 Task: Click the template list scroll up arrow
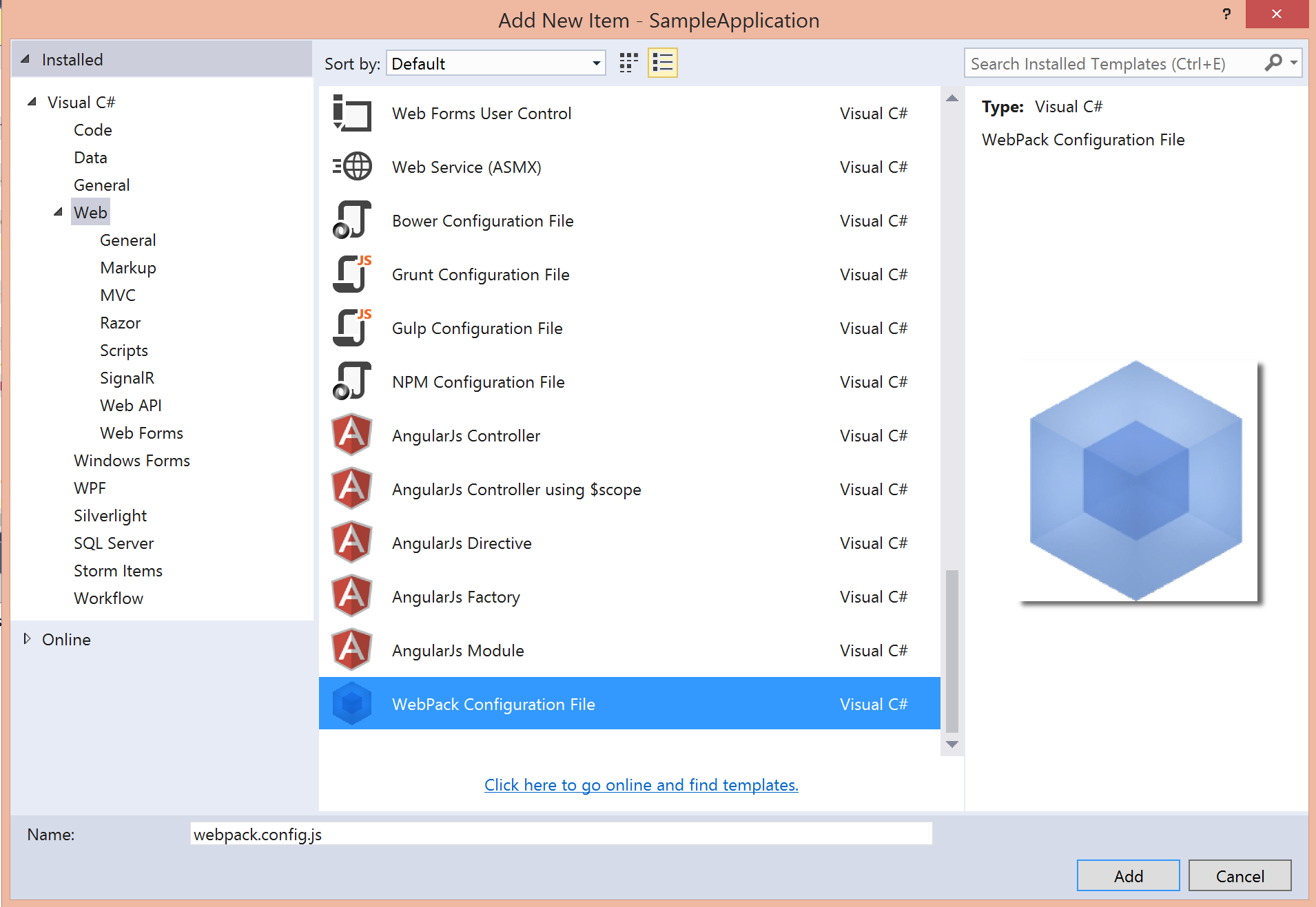(x=952, y=98)
